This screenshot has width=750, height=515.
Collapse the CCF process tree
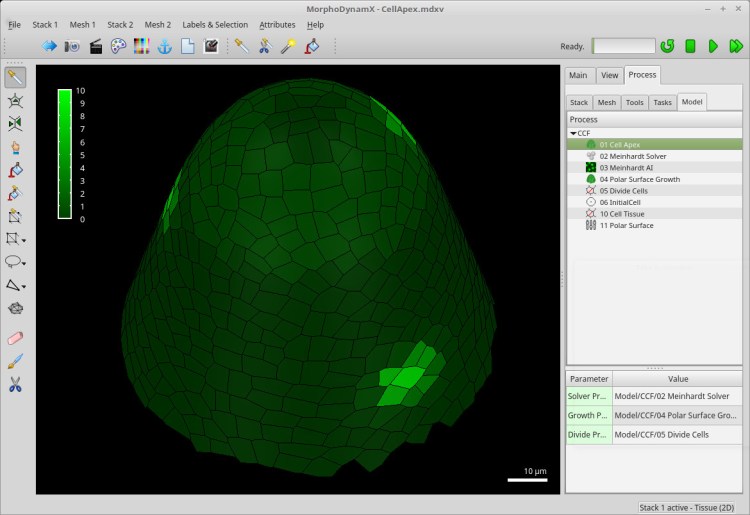click(x=573, y=133)
